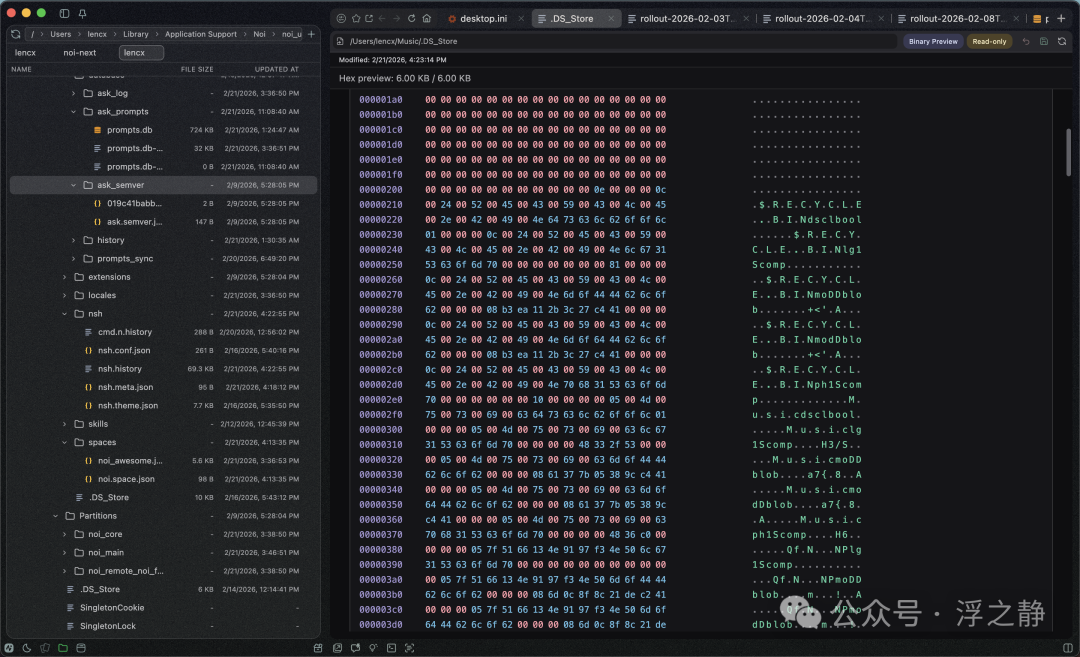Screen dimensions: 1080x657
Task: Sort by the FILE SIZE column header
Action: pos(197,70)
